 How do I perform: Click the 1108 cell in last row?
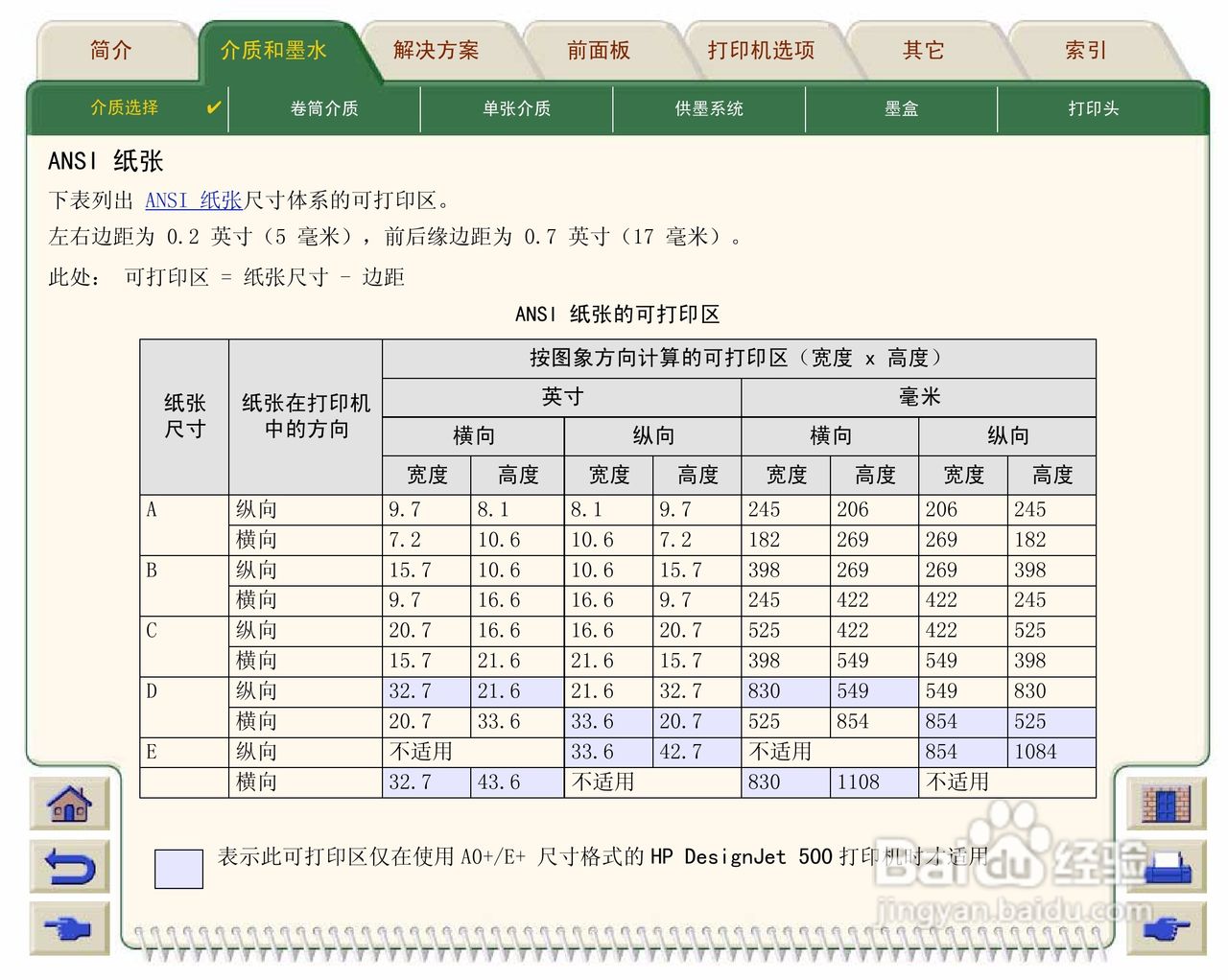pyautogui.click(x=874, y=782)
